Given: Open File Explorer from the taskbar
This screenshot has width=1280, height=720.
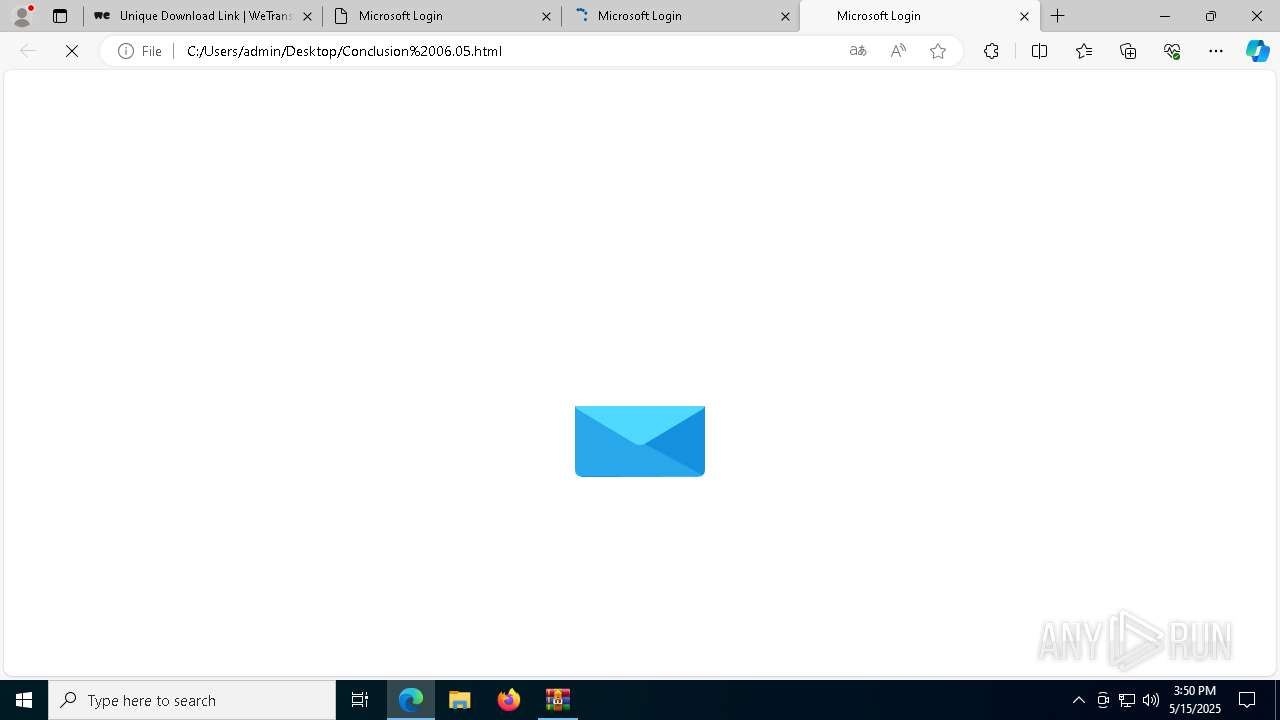Looking at the screenshot, I should pyautogui.click(x=460, y=700).
